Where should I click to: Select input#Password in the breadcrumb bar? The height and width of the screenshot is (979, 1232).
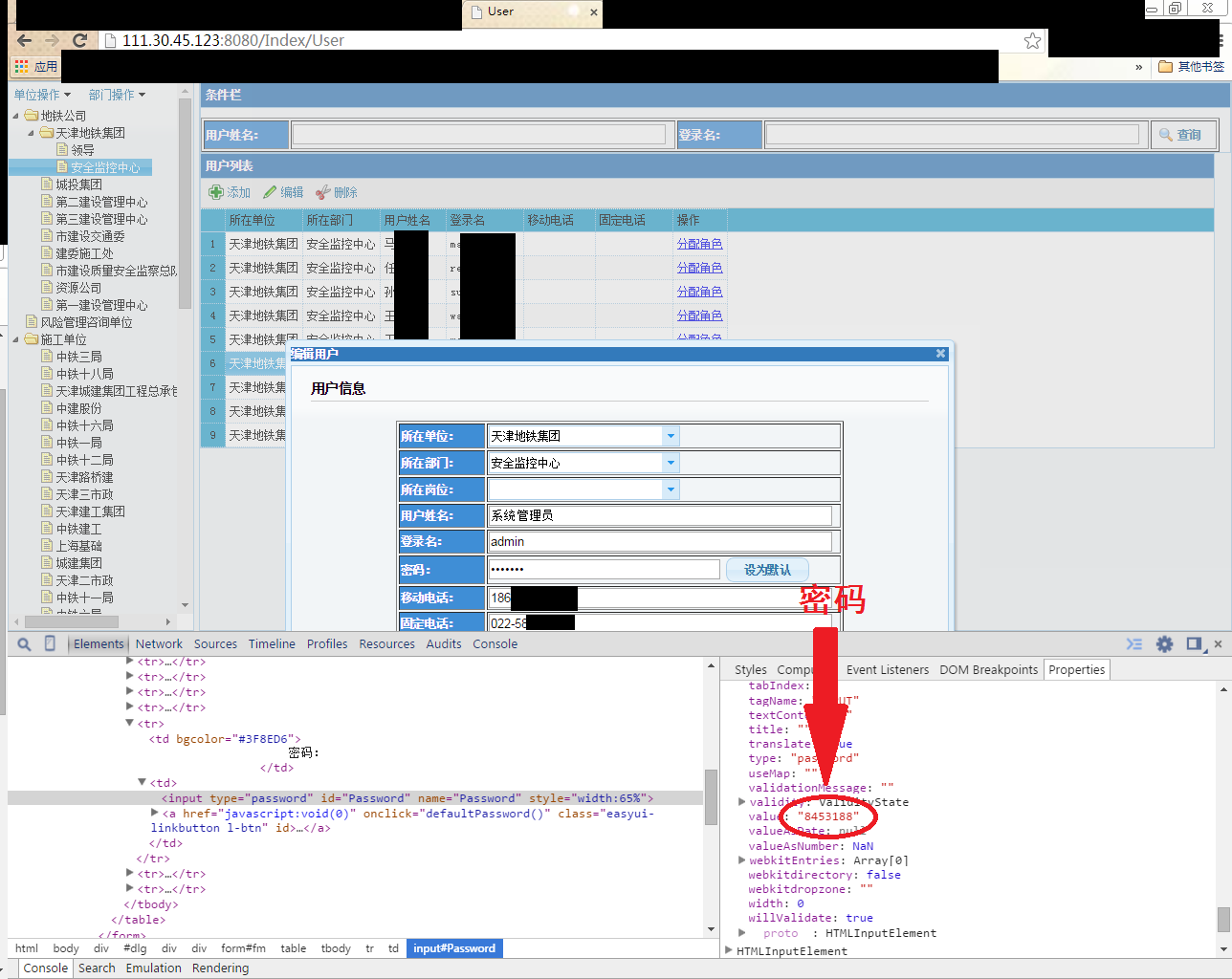(454, 948)
